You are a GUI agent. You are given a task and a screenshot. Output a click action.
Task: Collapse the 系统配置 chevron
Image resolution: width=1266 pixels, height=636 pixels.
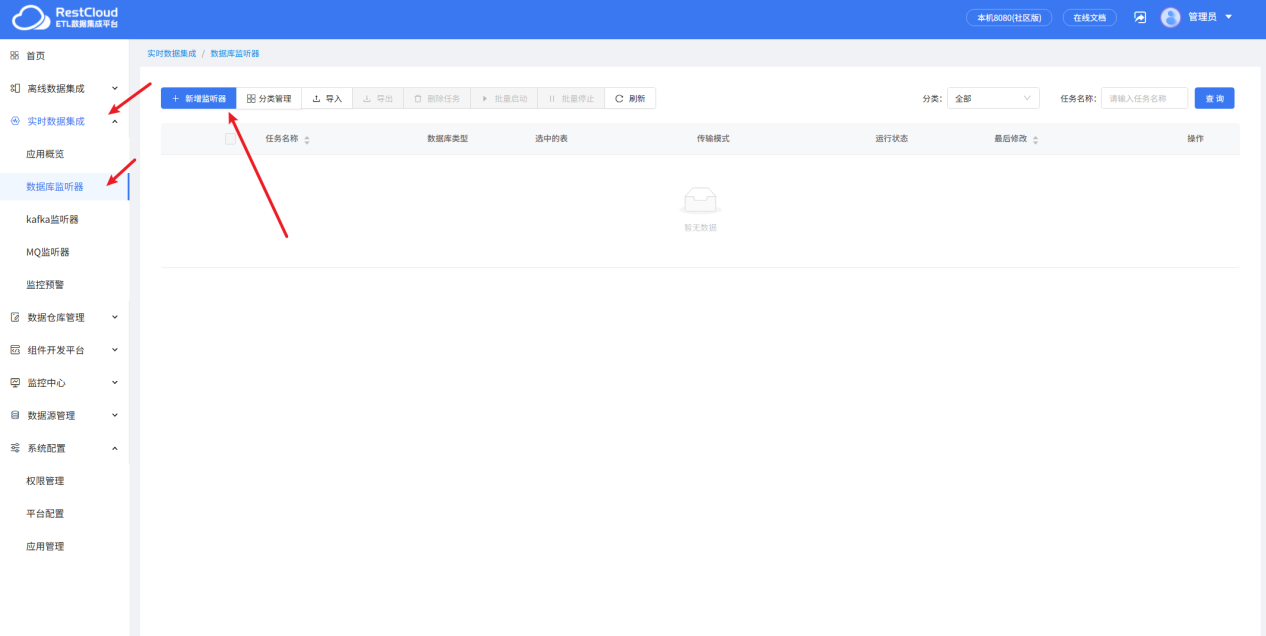coord(114,448)
